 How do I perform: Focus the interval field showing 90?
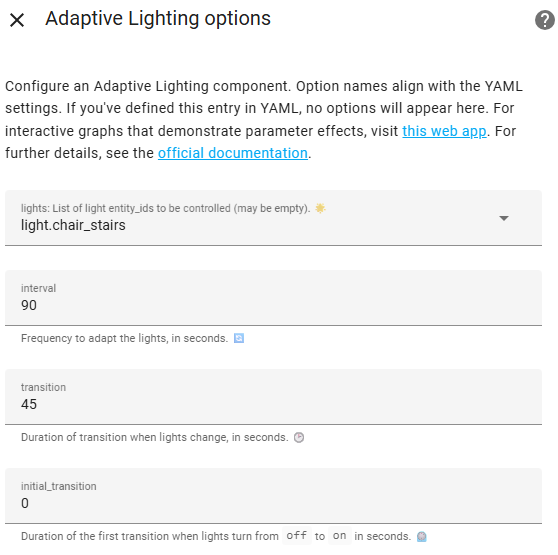coord(273,297)
